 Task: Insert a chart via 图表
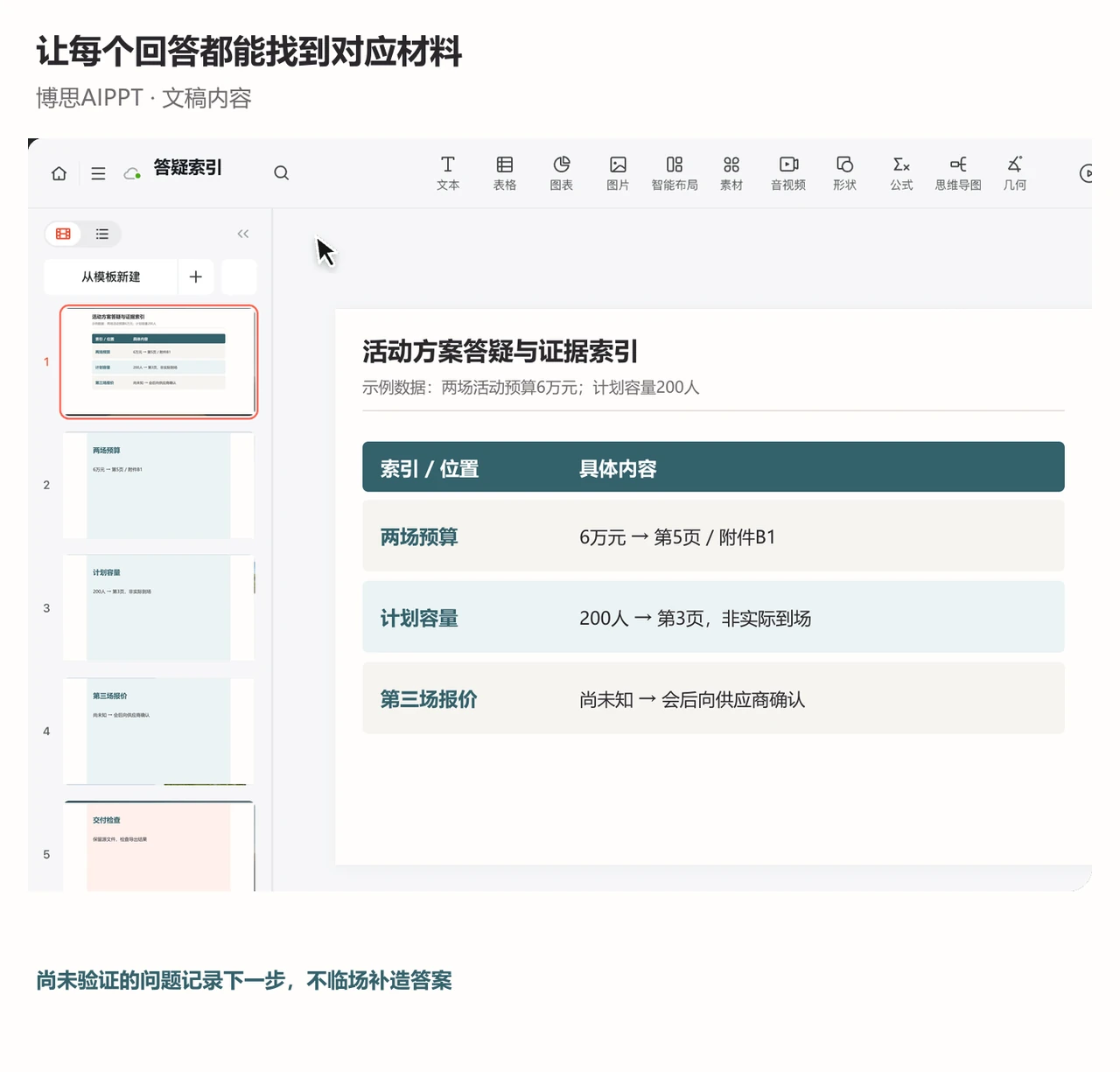[x=562, y=173]
